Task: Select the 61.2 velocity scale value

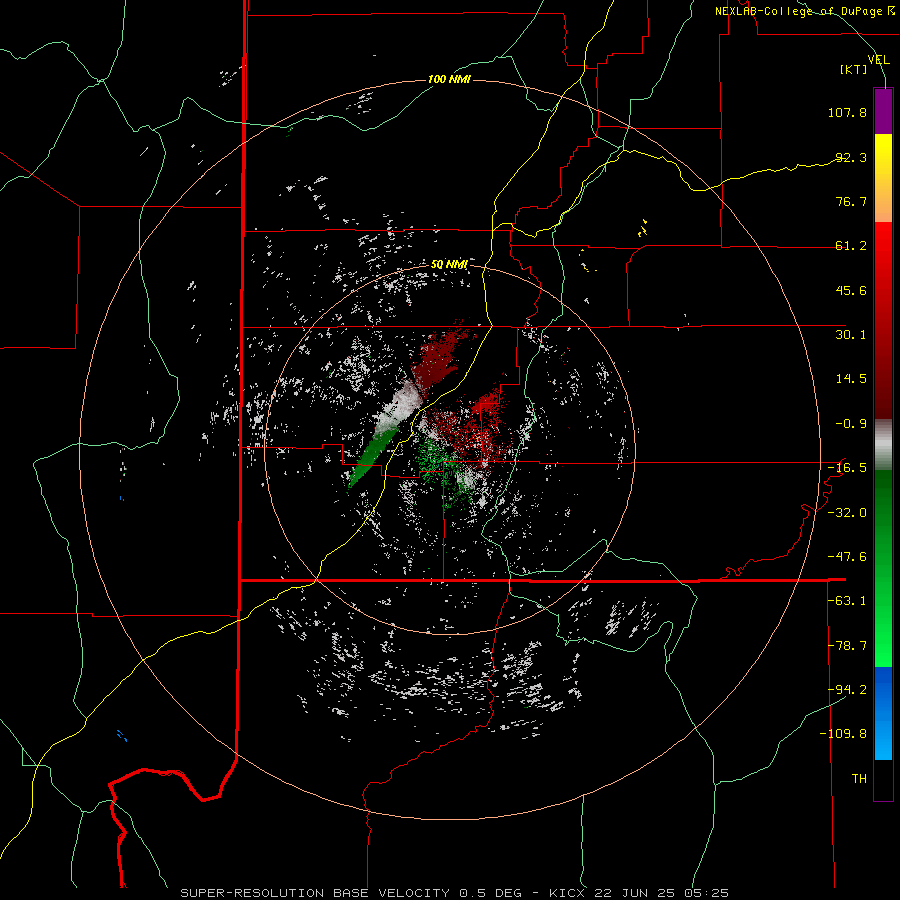Action: 851,246
